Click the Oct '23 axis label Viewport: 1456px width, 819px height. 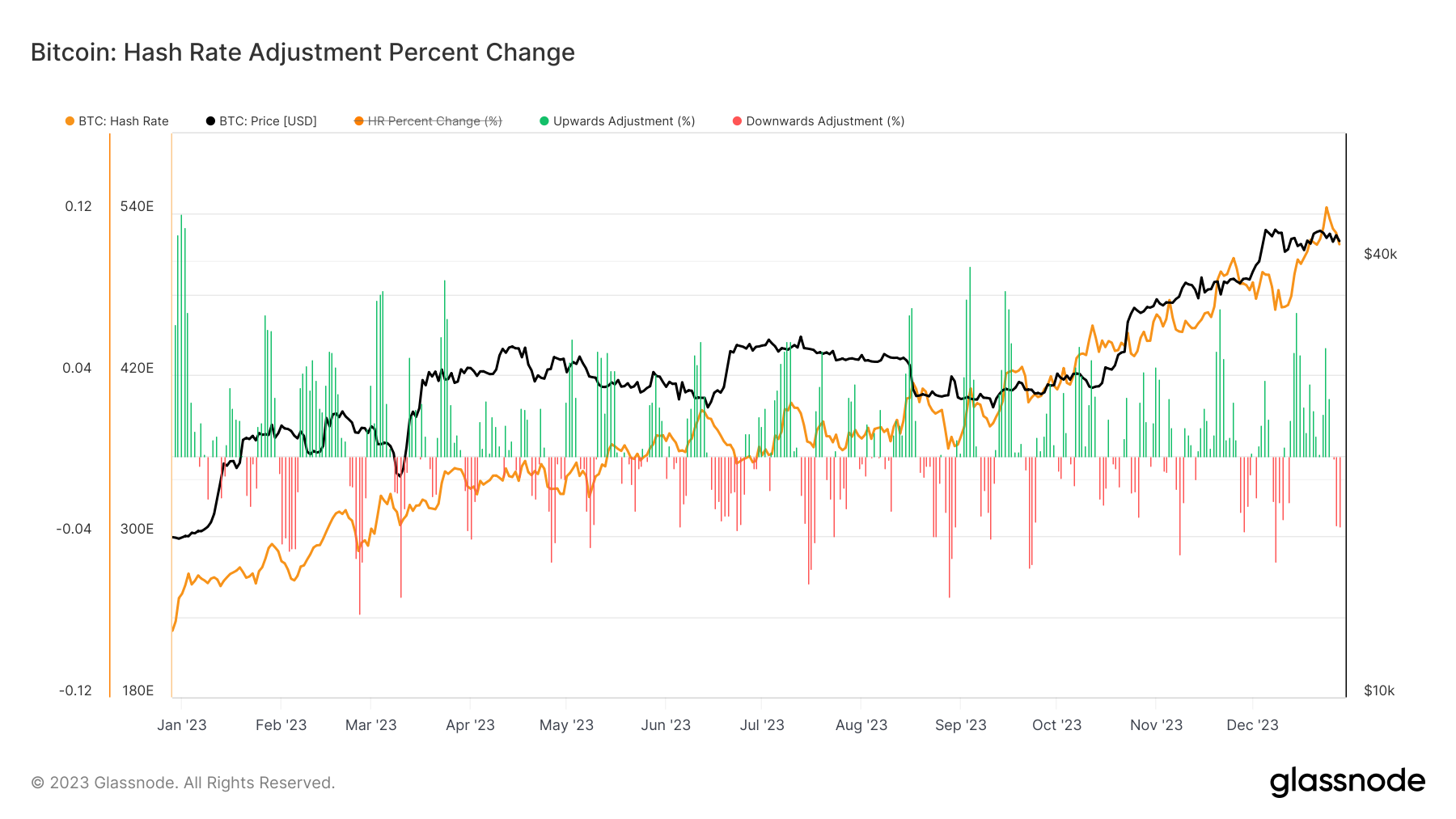coord(1056,725)
